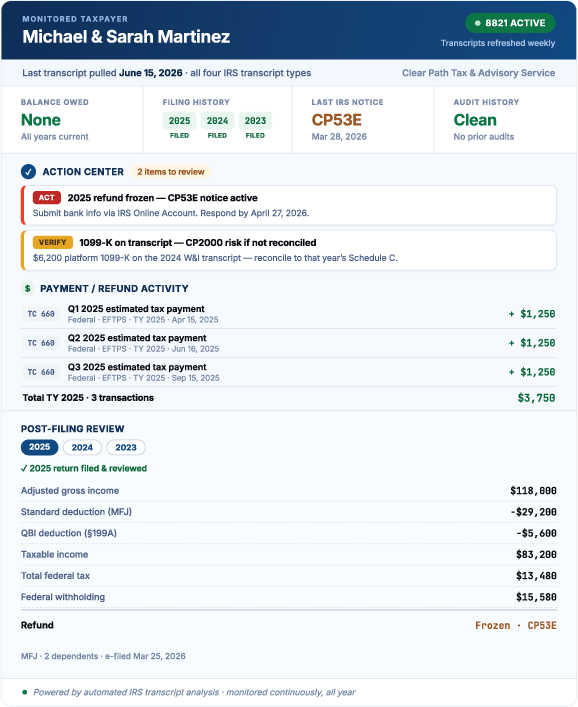Screen dimensions: 578x707
Task: Click the 'No prior audits' subtext
Action: (x=484, y=137)
